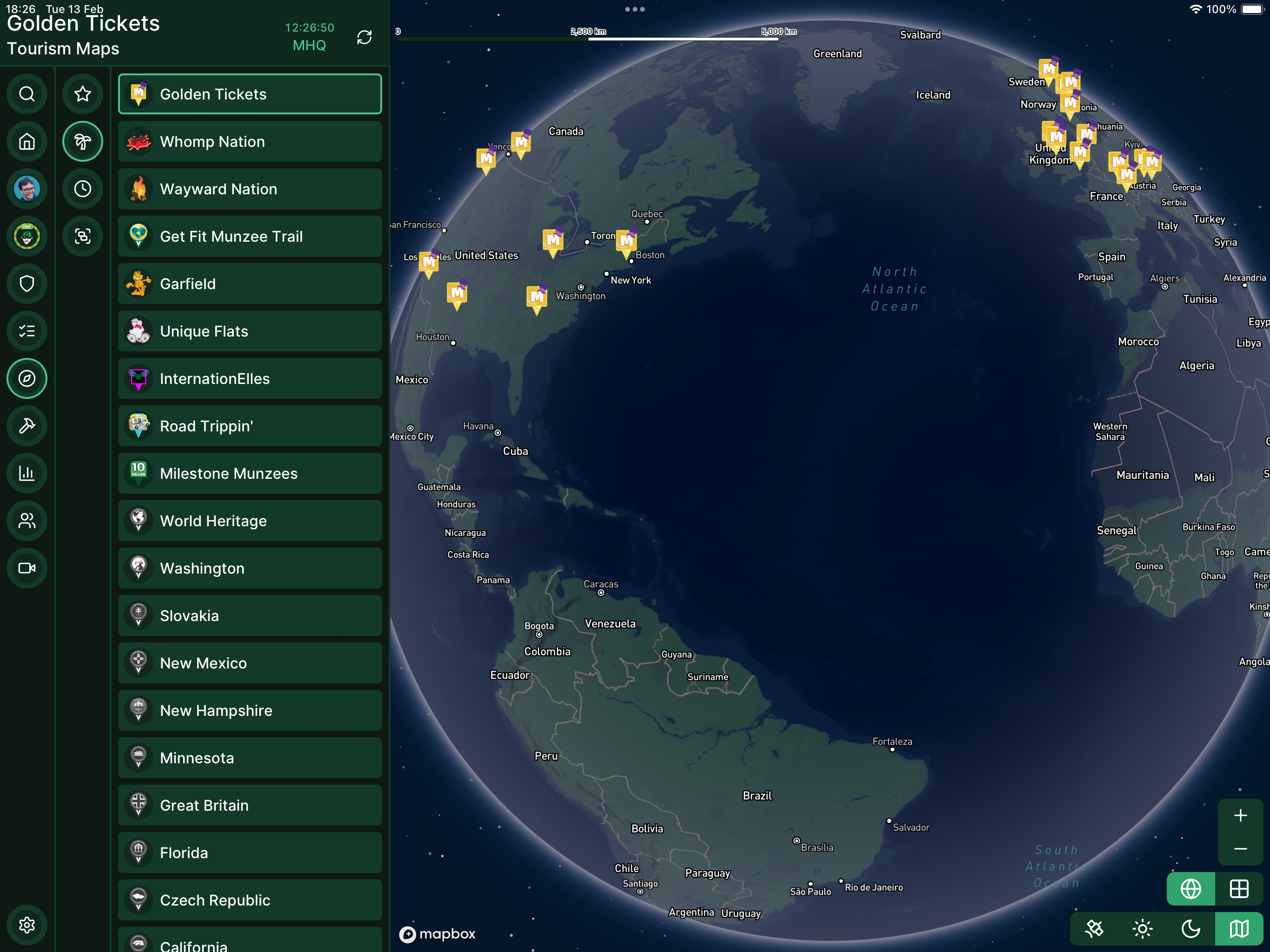
Task: Select Whomp Nation map
Action: point(250,141)
